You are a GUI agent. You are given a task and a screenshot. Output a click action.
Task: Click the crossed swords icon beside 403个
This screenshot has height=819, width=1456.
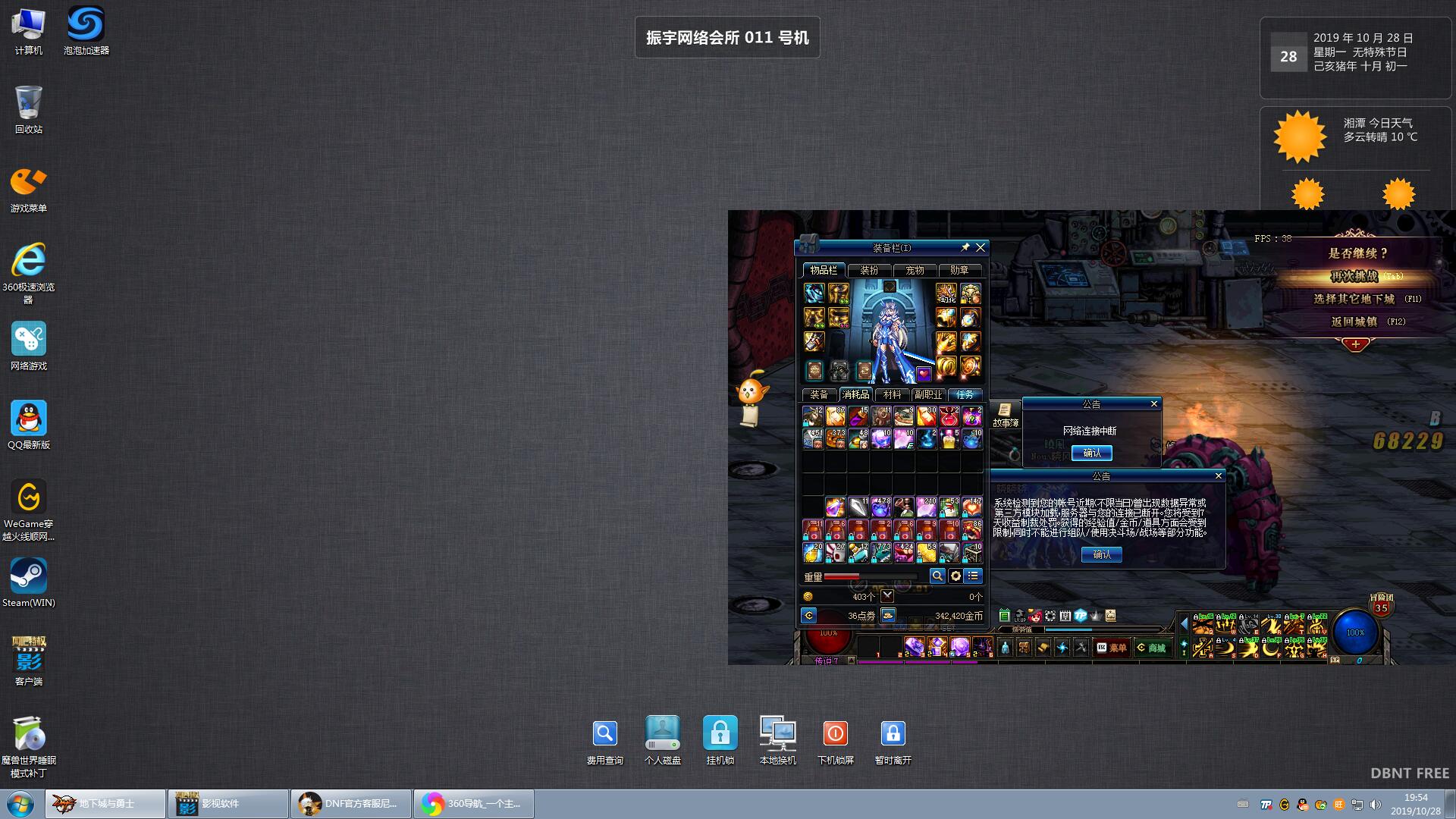tap(887, 596)
